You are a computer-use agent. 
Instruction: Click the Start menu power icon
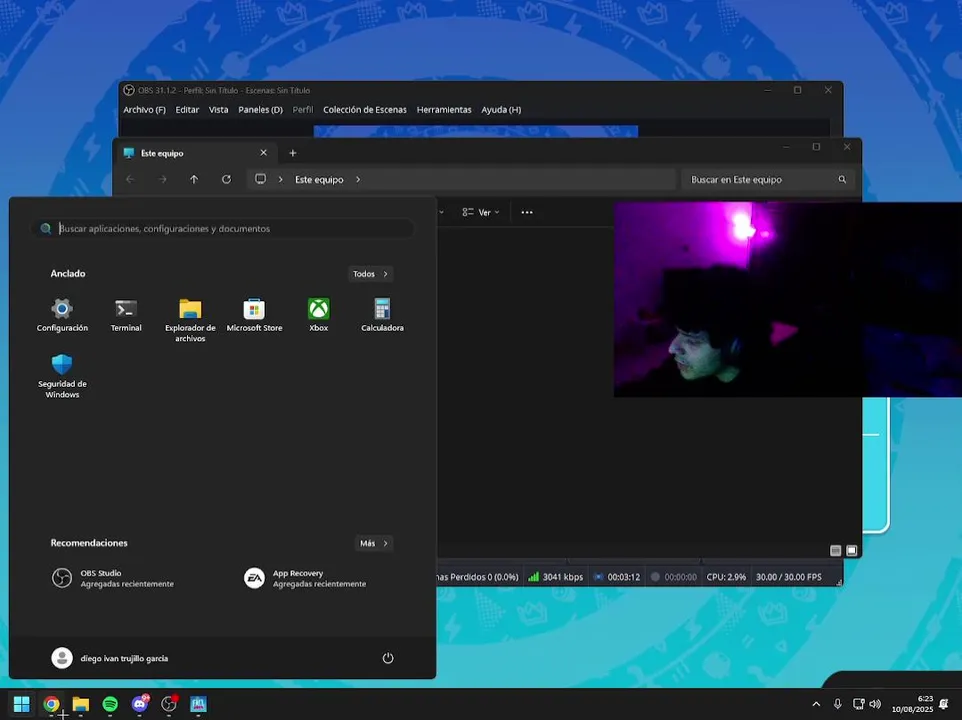click(x=388, y=658)
